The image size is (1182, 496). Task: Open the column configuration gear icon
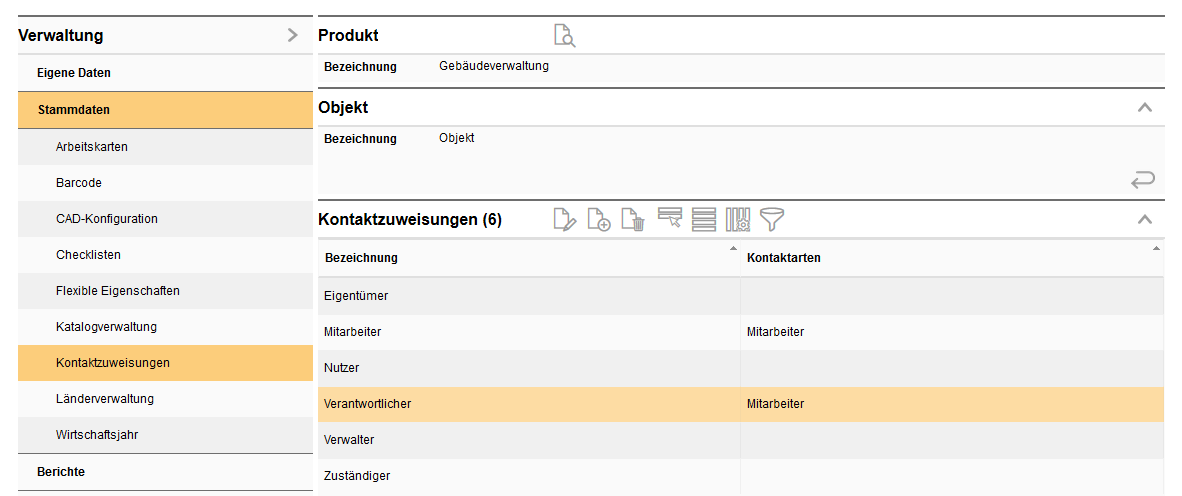pos(738,219)
